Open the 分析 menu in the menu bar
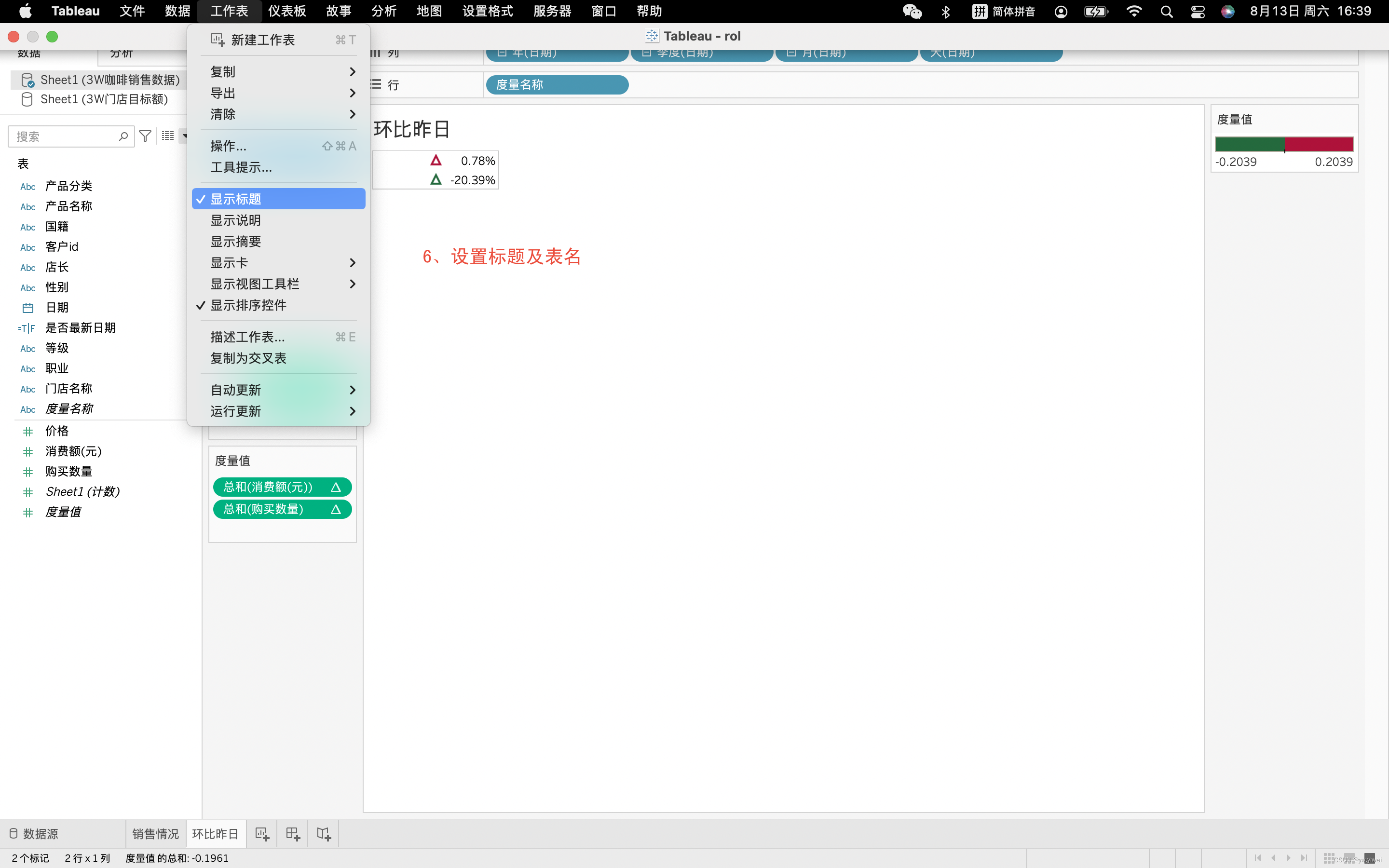Image resolution: width=1389 pixels, height=868 pixels. pos(384,11)
